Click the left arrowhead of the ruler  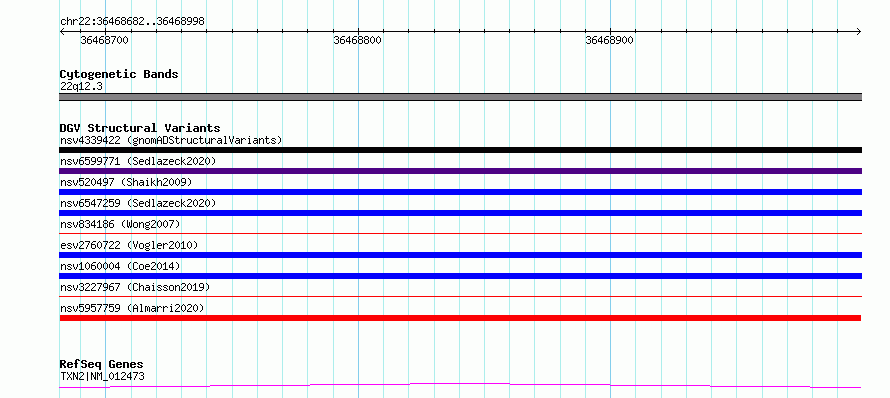(62, 32)
